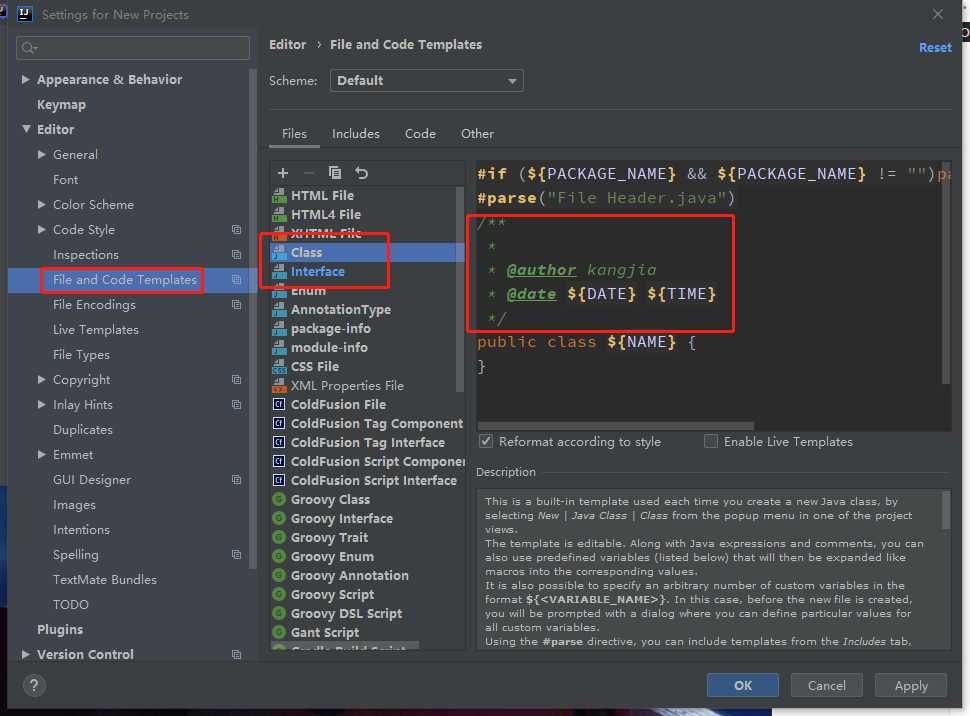Click the HTML File template icon

(x=280, y=196)
